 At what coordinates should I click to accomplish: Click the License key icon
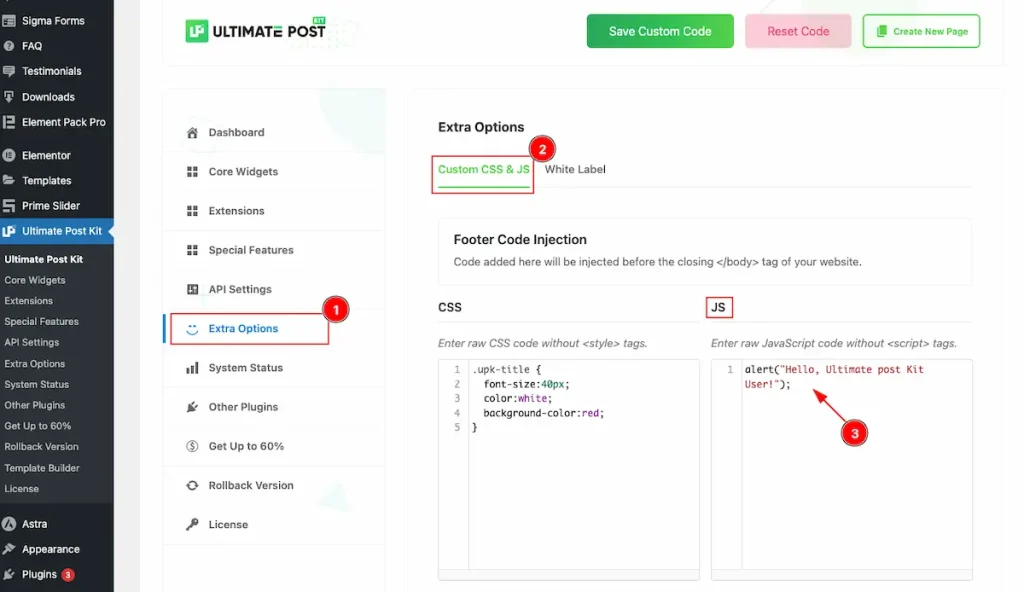[192, 525]
